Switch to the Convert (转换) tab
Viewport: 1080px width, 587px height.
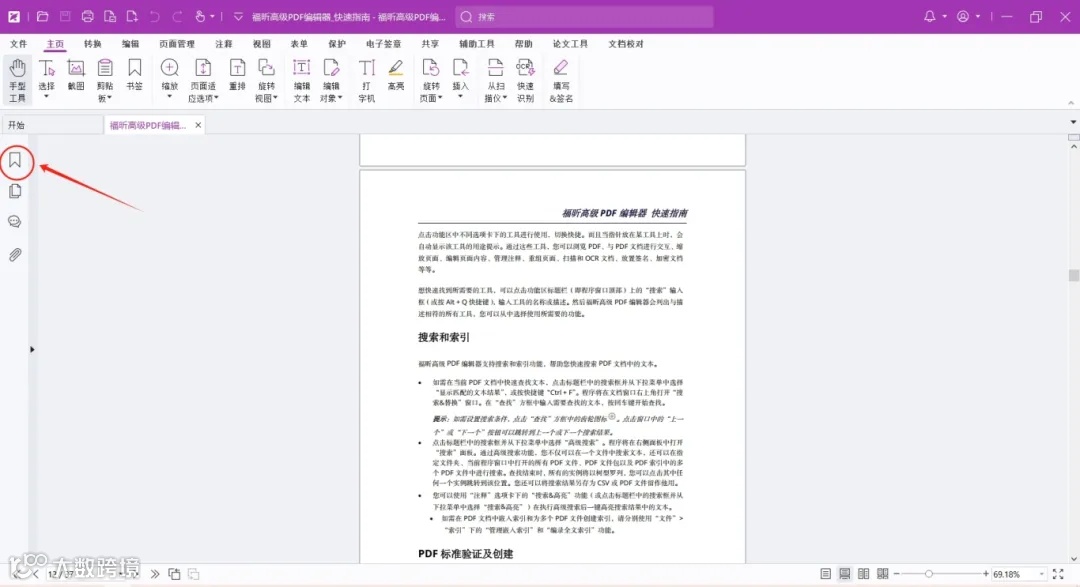(92, 43)
